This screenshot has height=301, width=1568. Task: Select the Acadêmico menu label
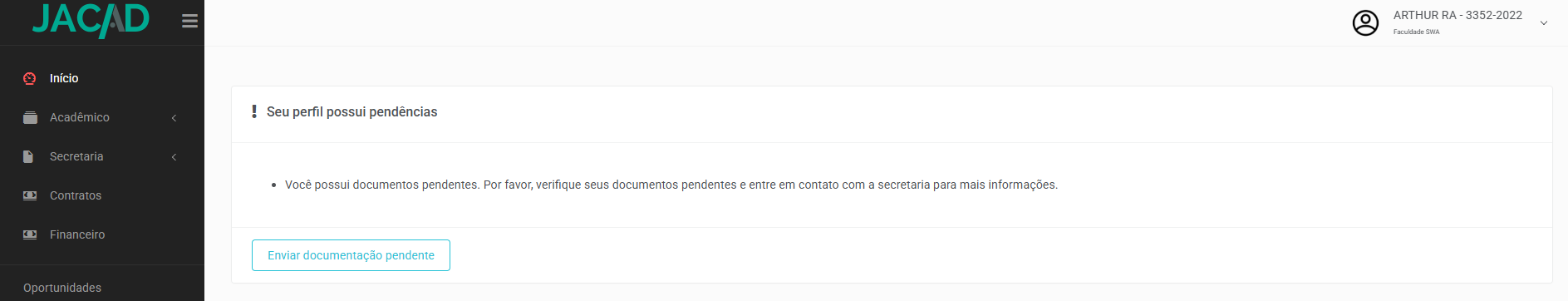[80, 117]
